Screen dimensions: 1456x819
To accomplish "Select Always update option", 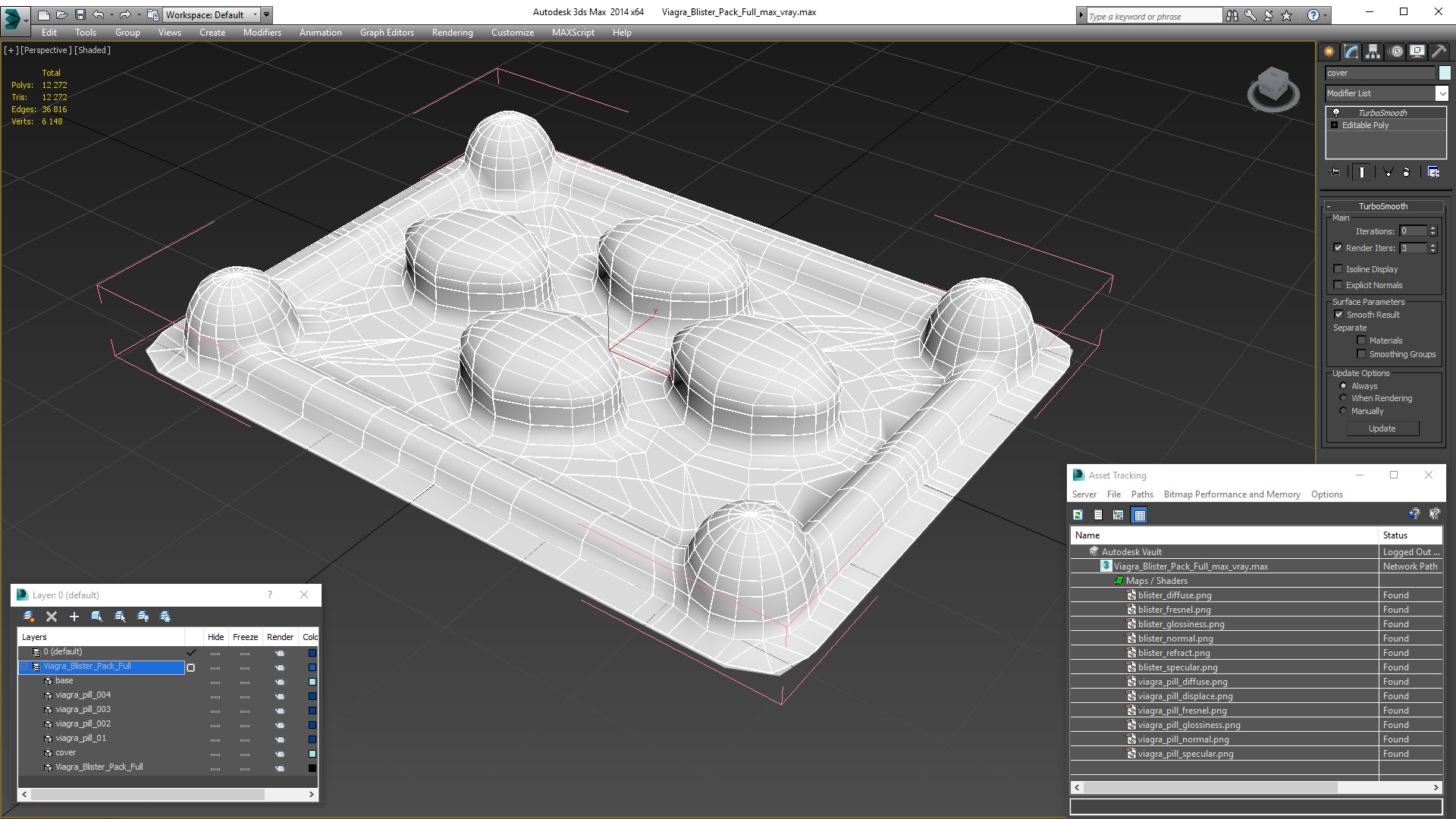I will click(x=1343, y=386).
